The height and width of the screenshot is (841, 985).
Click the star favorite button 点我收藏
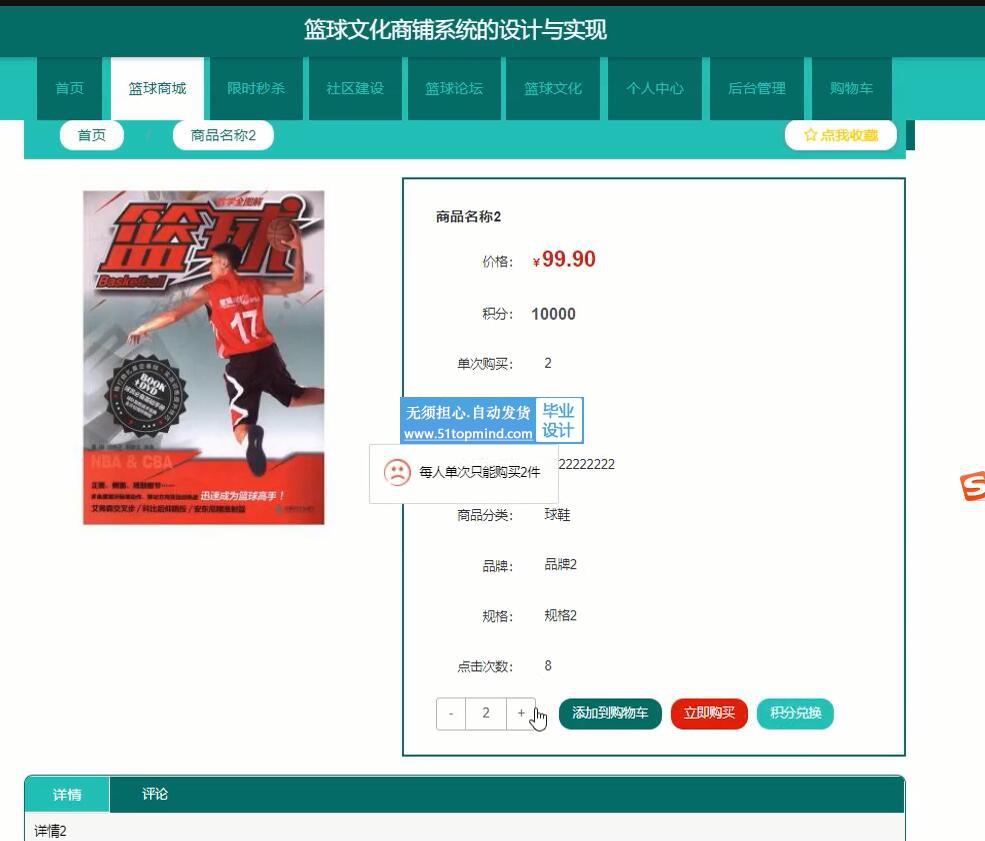(x=840, y=135)
